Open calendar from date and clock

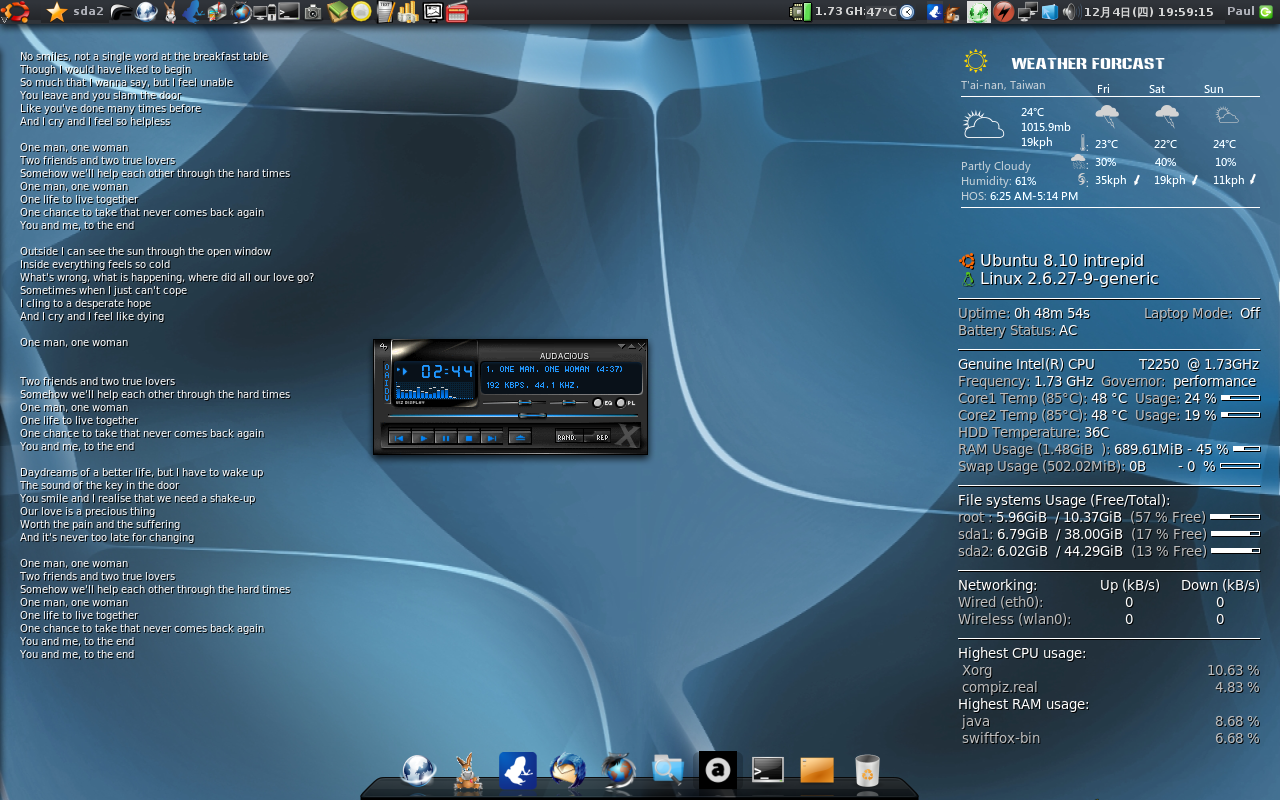1148,12
